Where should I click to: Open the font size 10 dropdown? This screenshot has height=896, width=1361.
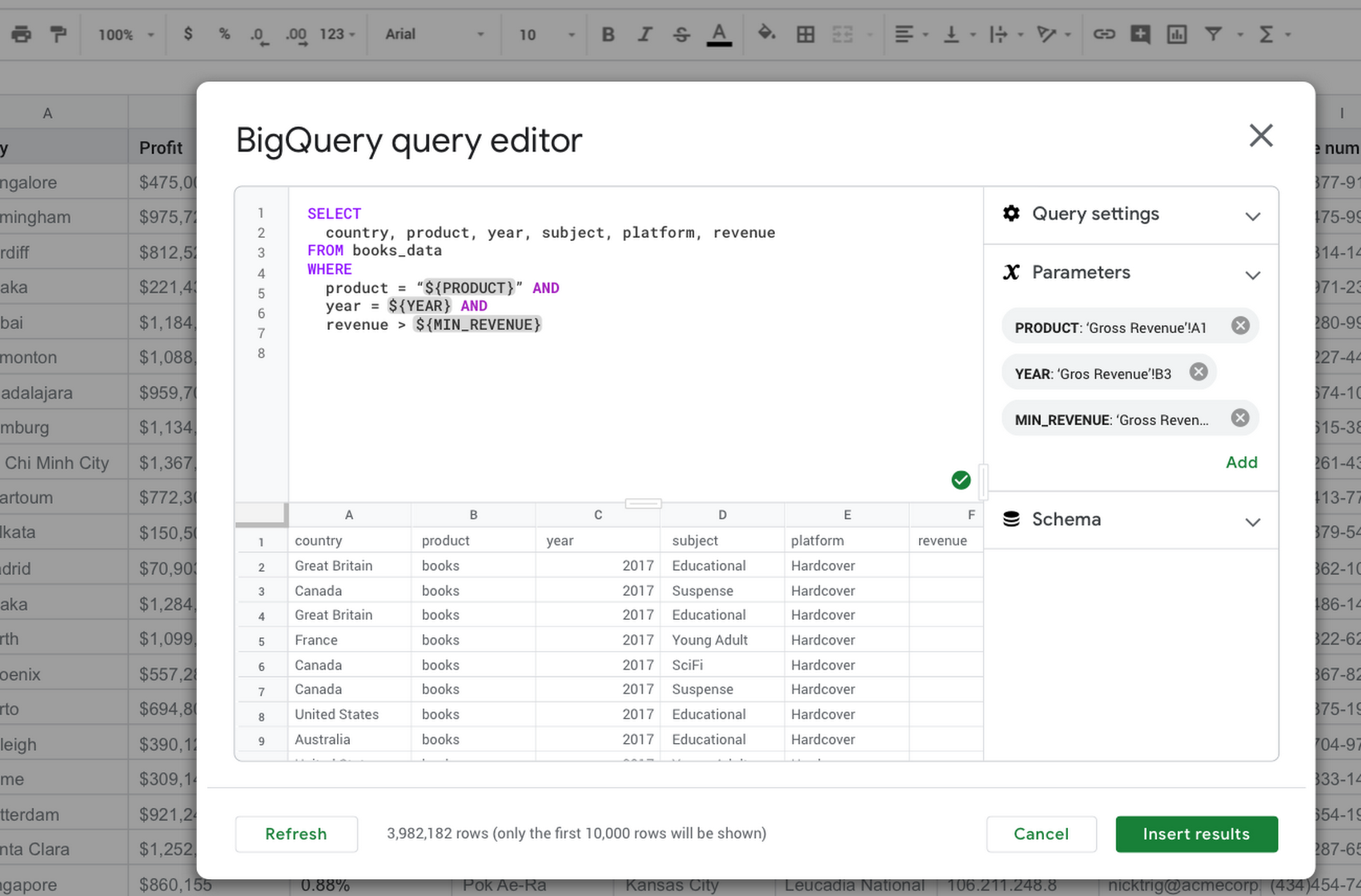548,34
